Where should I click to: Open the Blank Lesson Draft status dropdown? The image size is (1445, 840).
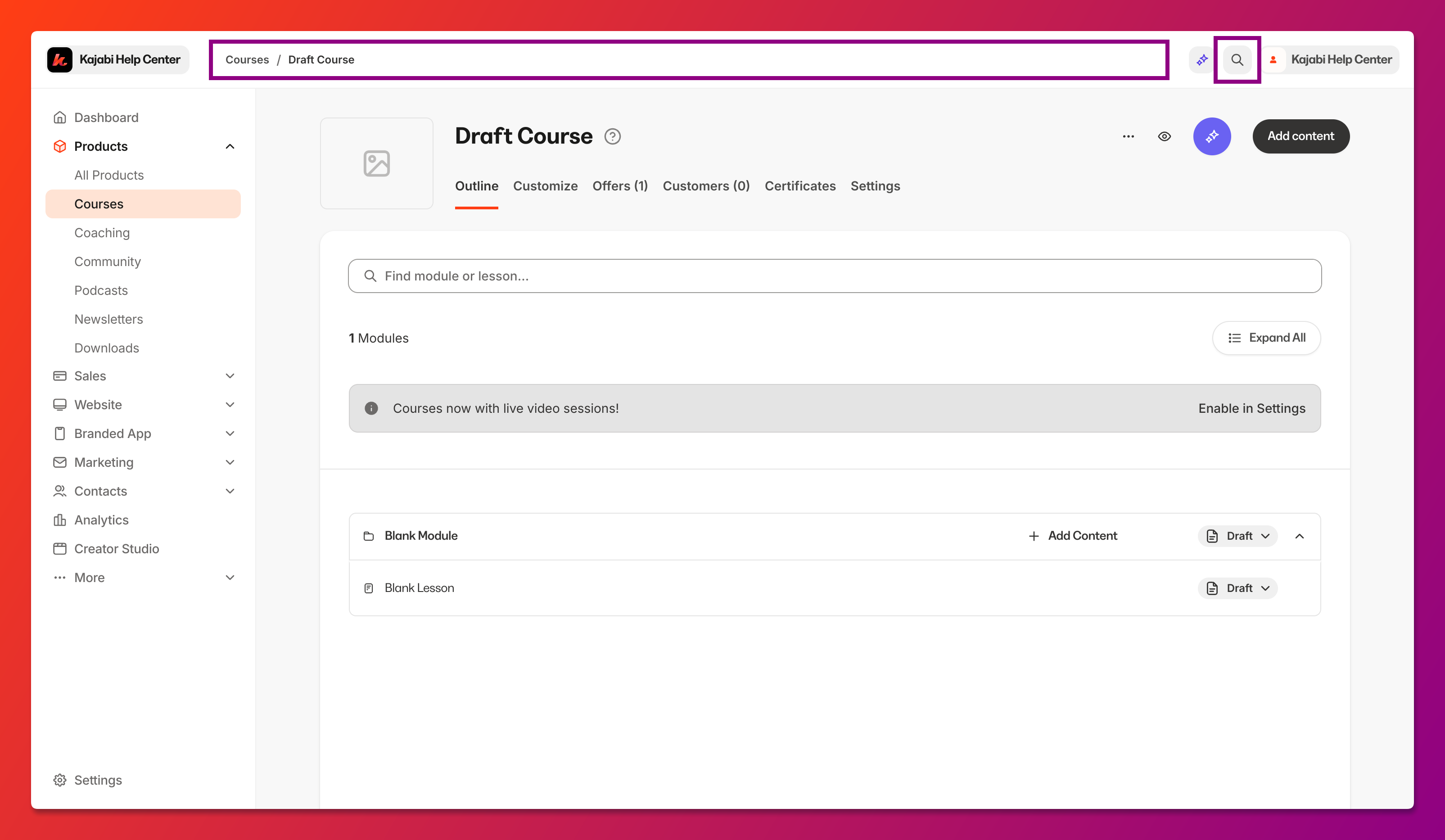point(1237,588)
